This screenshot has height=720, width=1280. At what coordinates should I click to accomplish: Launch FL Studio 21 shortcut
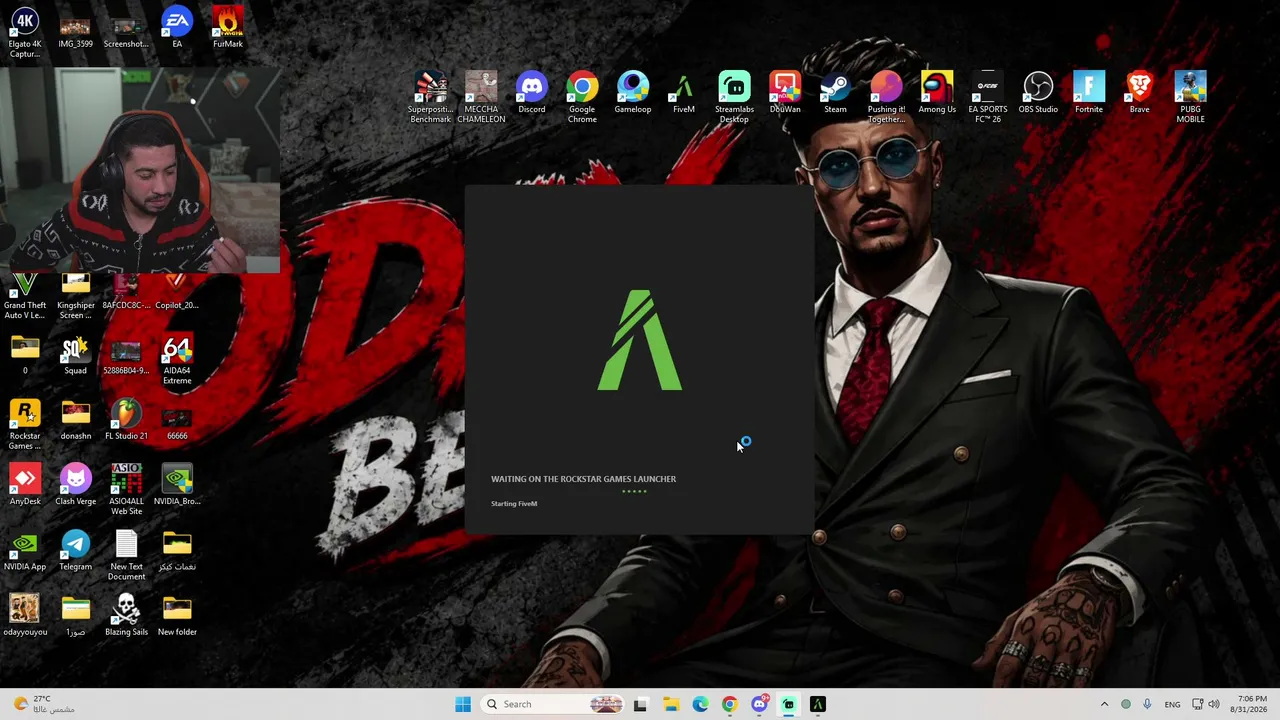[126, 420]
